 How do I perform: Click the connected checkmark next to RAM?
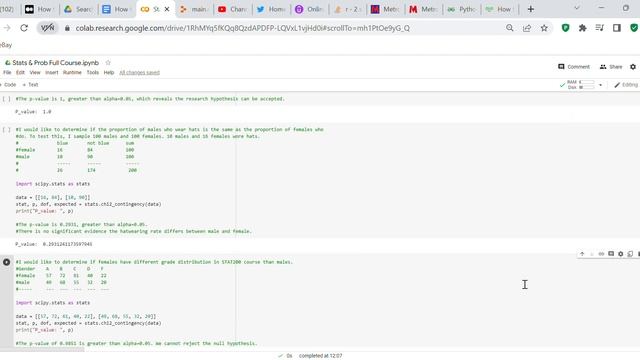click(x=562, y=85)
